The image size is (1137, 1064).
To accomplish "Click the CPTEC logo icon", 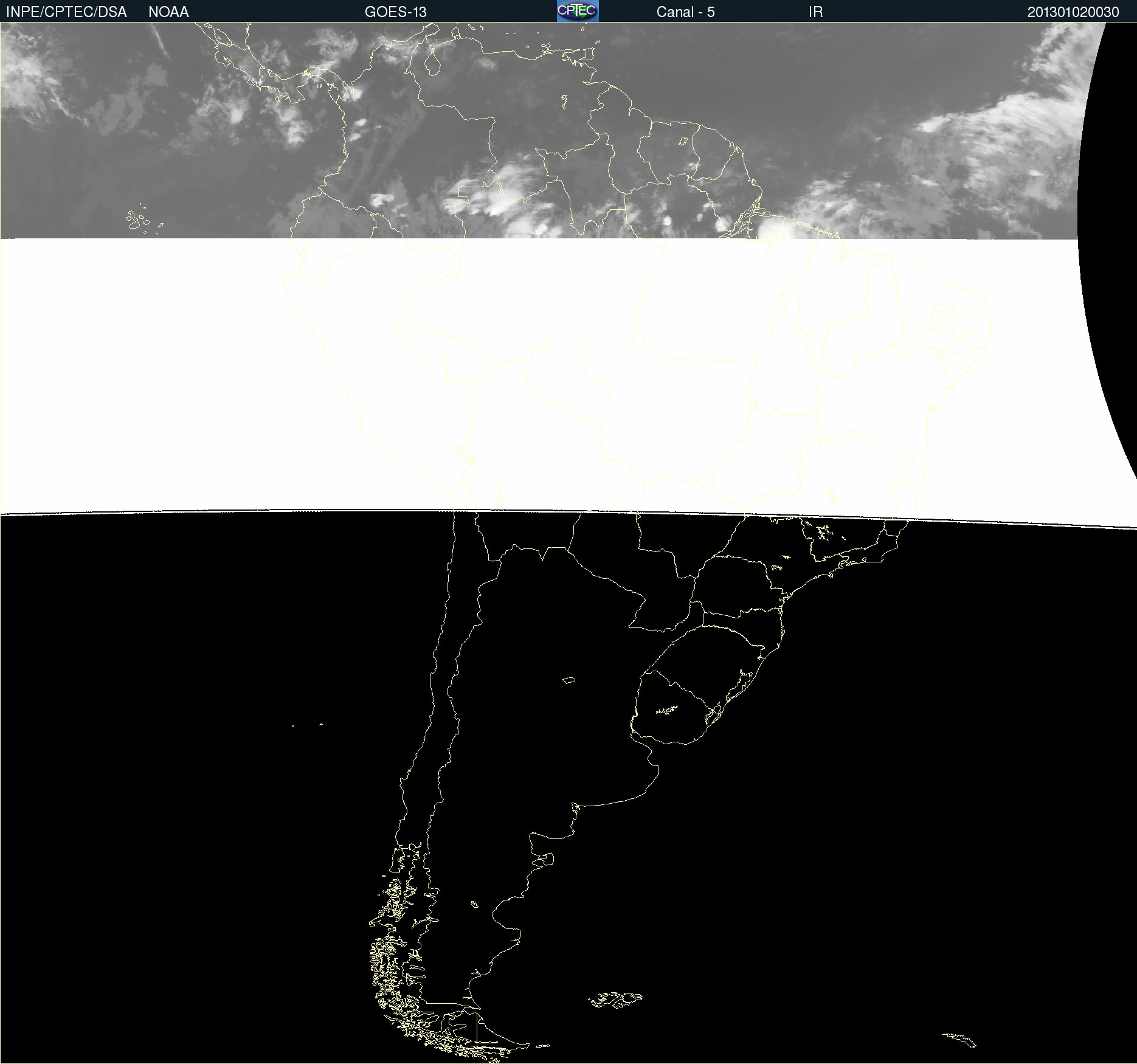I will click(x=578, y=11).
